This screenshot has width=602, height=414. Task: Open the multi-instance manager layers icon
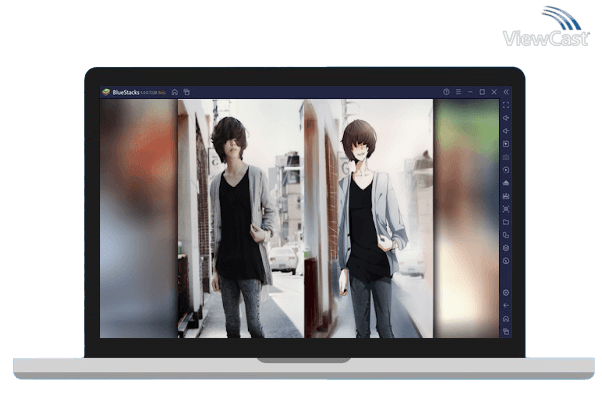click(x=506, y=248)
